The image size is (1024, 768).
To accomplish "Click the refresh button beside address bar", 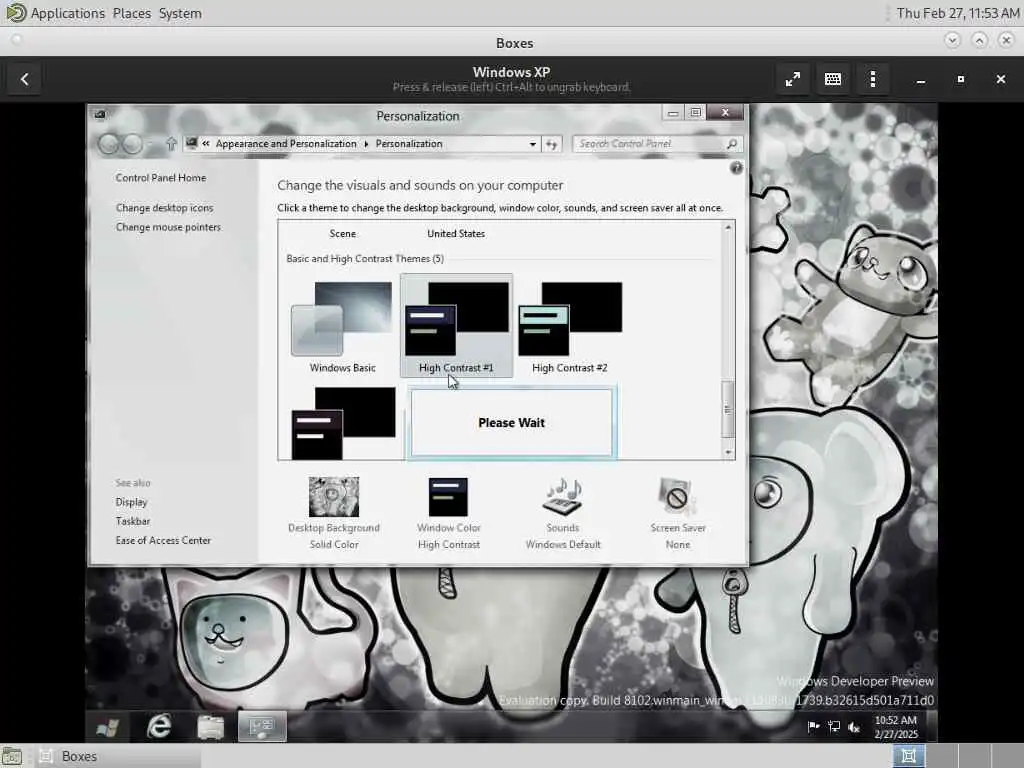I will [x=552, y=144].
